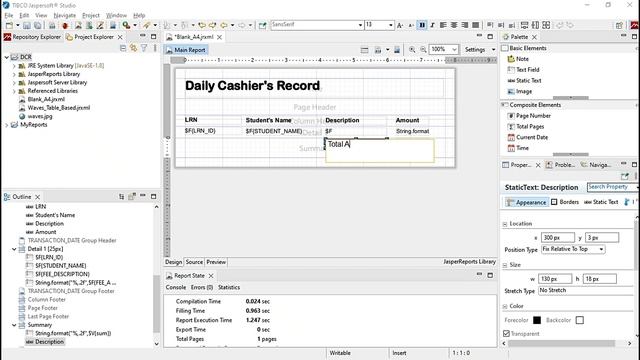
Task: Click the x location input field
Action: point(558,238)
